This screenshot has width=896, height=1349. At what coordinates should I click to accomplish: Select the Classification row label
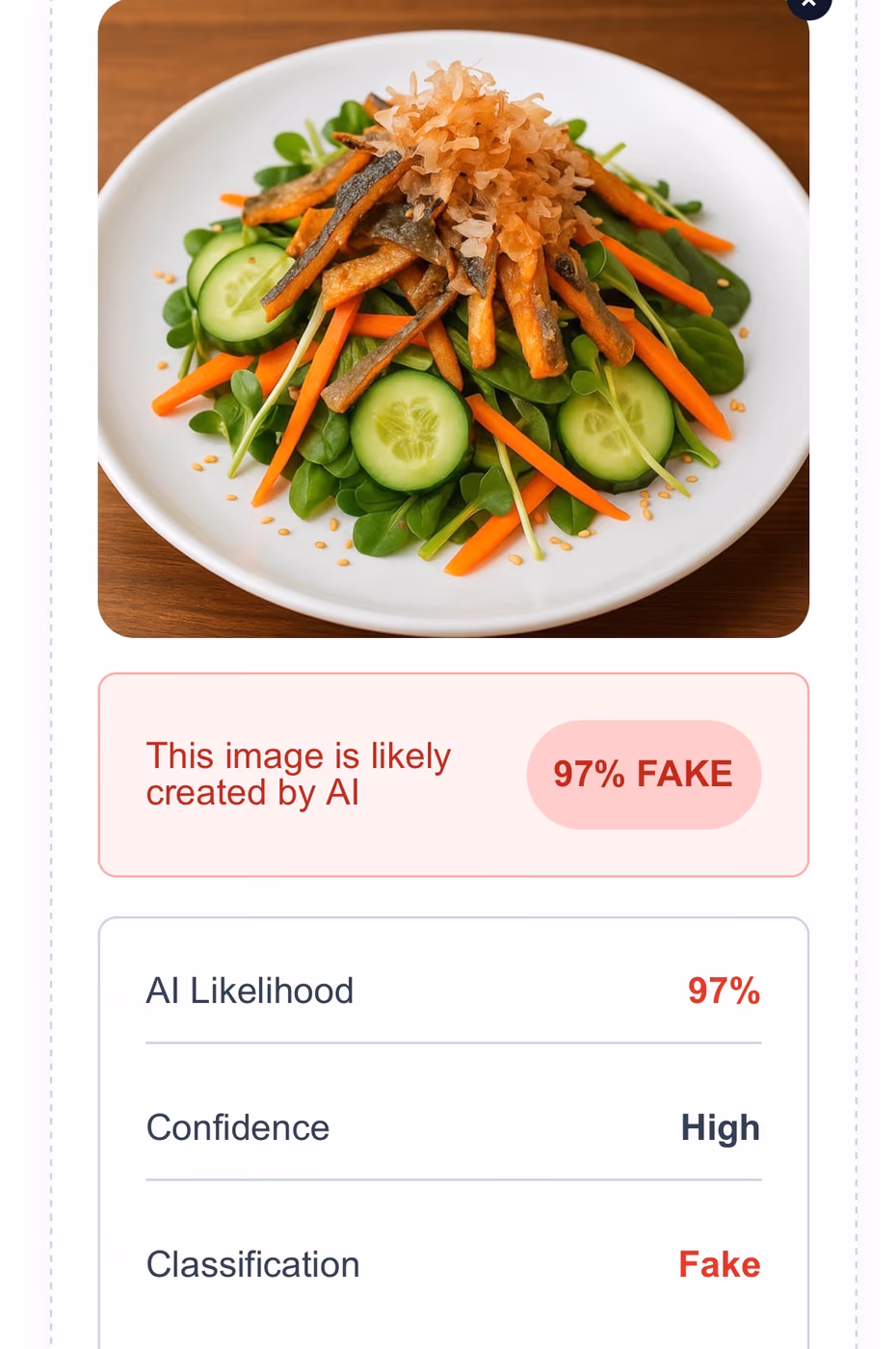252,1264
